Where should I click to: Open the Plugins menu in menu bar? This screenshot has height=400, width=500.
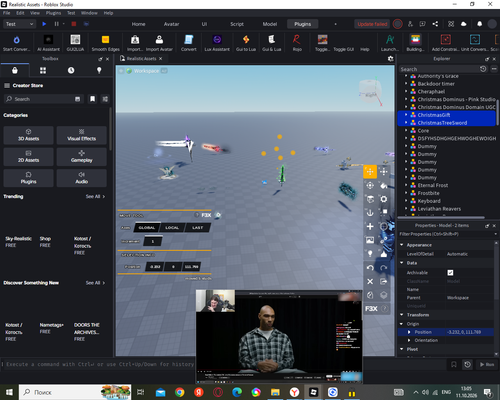[53, 13]
